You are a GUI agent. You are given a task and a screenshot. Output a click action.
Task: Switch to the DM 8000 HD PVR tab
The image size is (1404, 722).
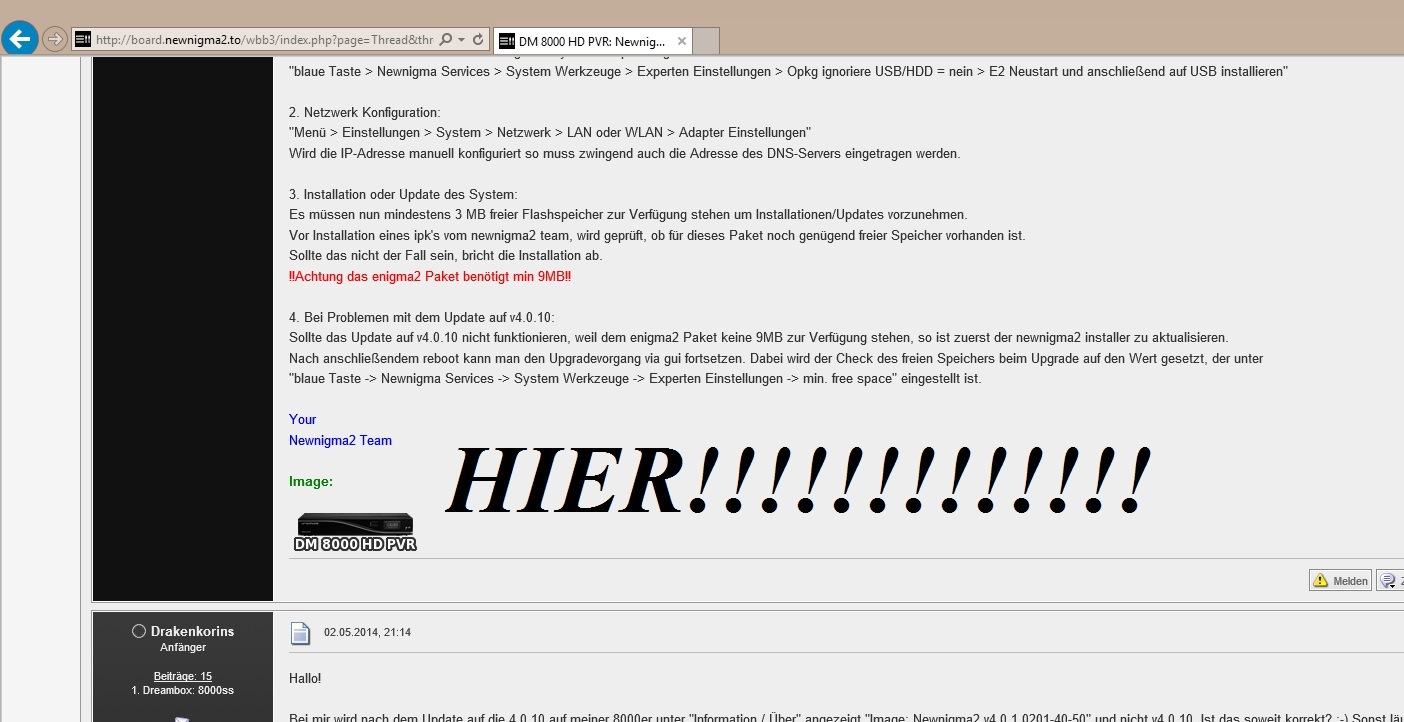[x=590, y=41]
